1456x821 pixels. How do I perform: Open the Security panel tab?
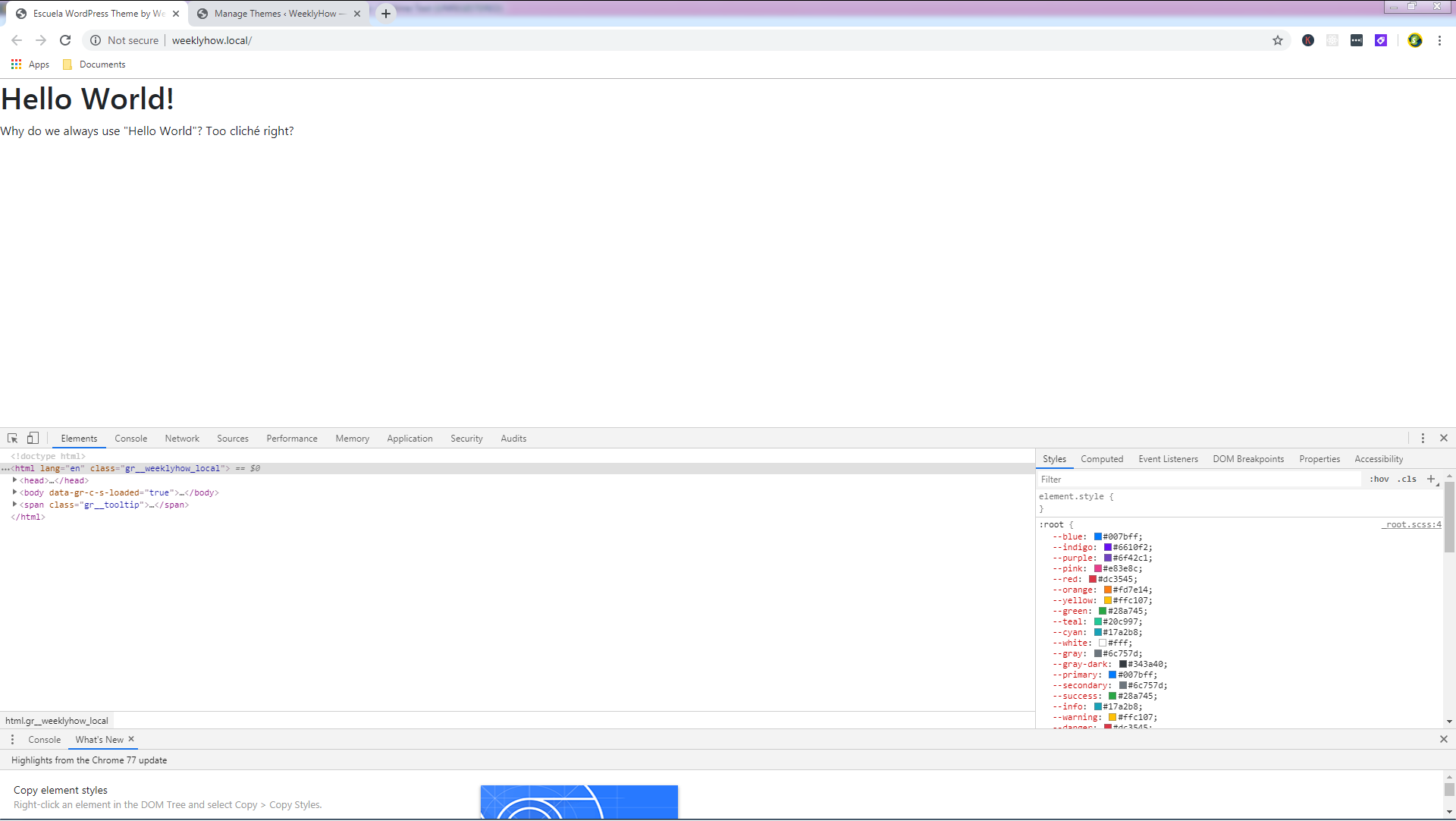pos(466,439)
